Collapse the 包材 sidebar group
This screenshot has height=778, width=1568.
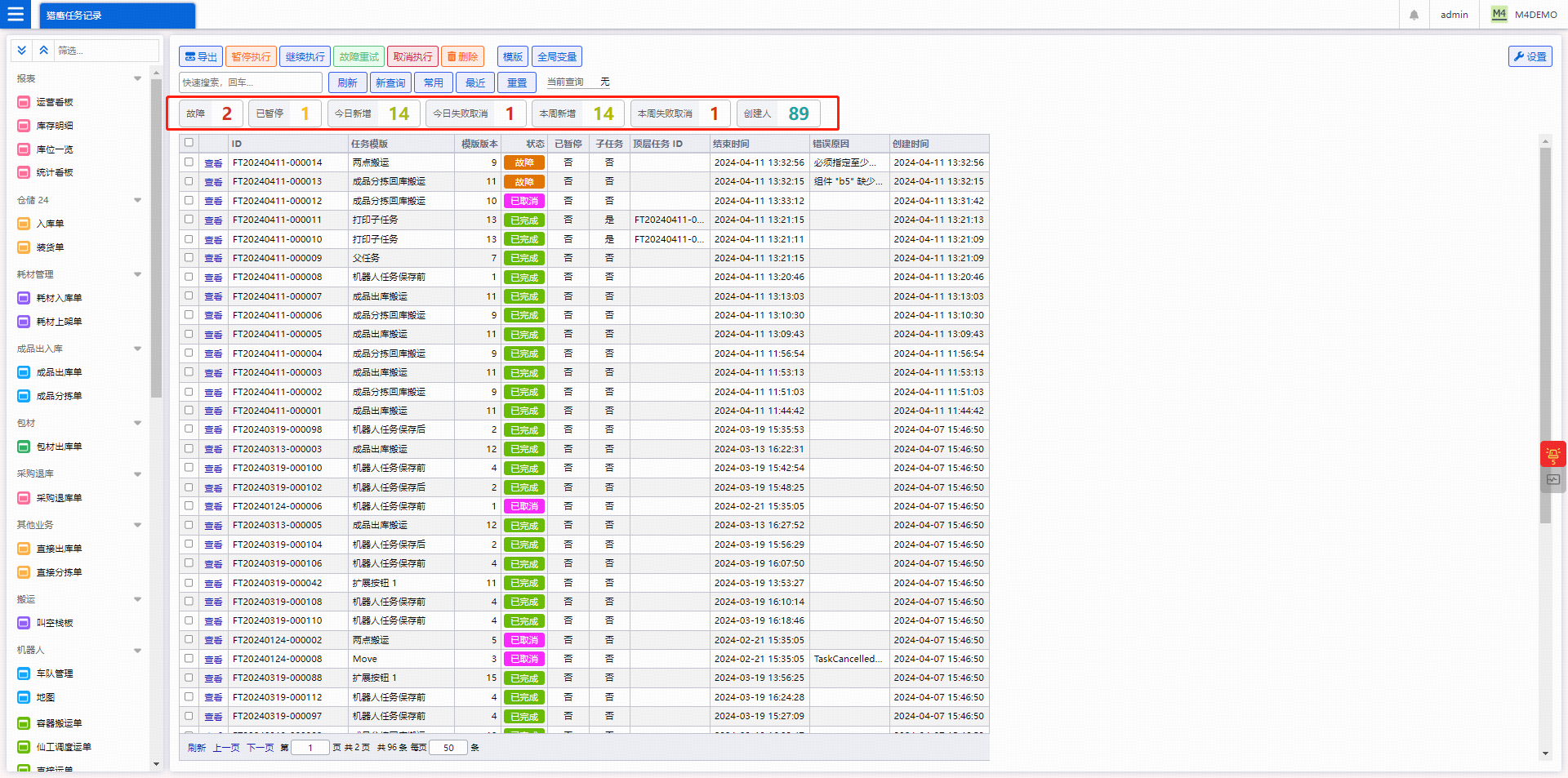137,423
